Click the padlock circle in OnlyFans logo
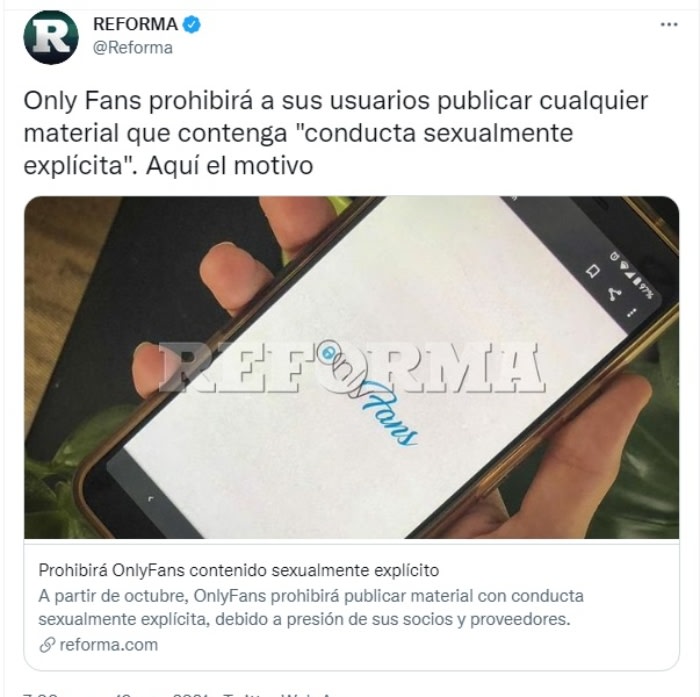The image size is (700, 697). pos(327,352)
